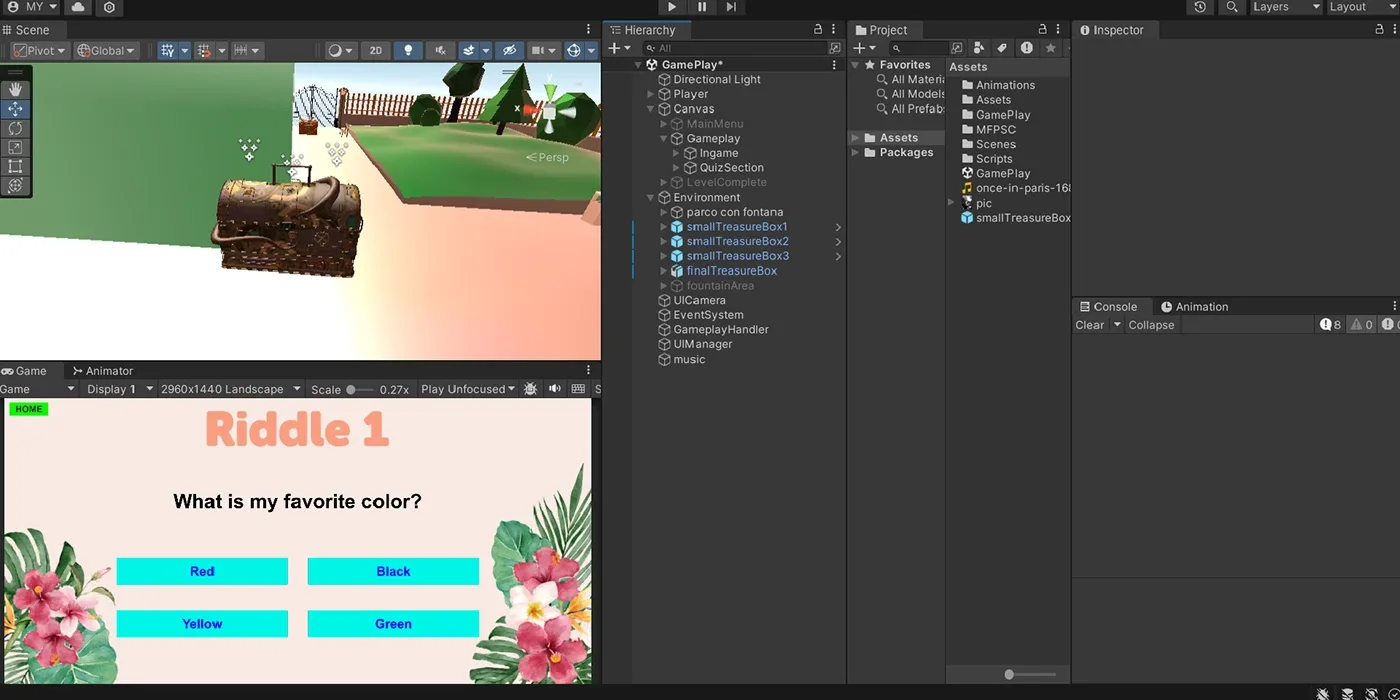This screenshot has width=1400, height=700.
Task: Click Project search by log type icon
Action: pyautogui.click(x=1026, y=48)
